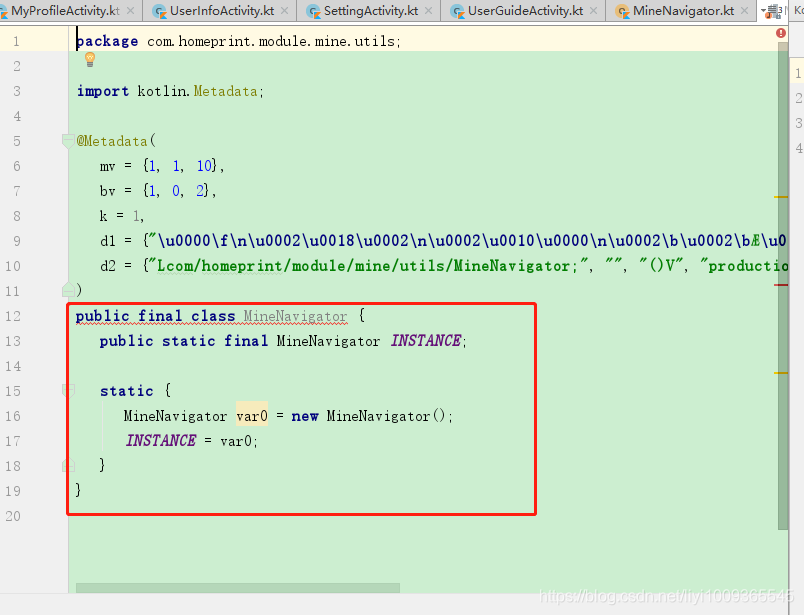Click the Kotlin file icon on UserInfoActivity.kt tab
The height and width of the screenshot is (615, 804).
[x=160, y=11]
